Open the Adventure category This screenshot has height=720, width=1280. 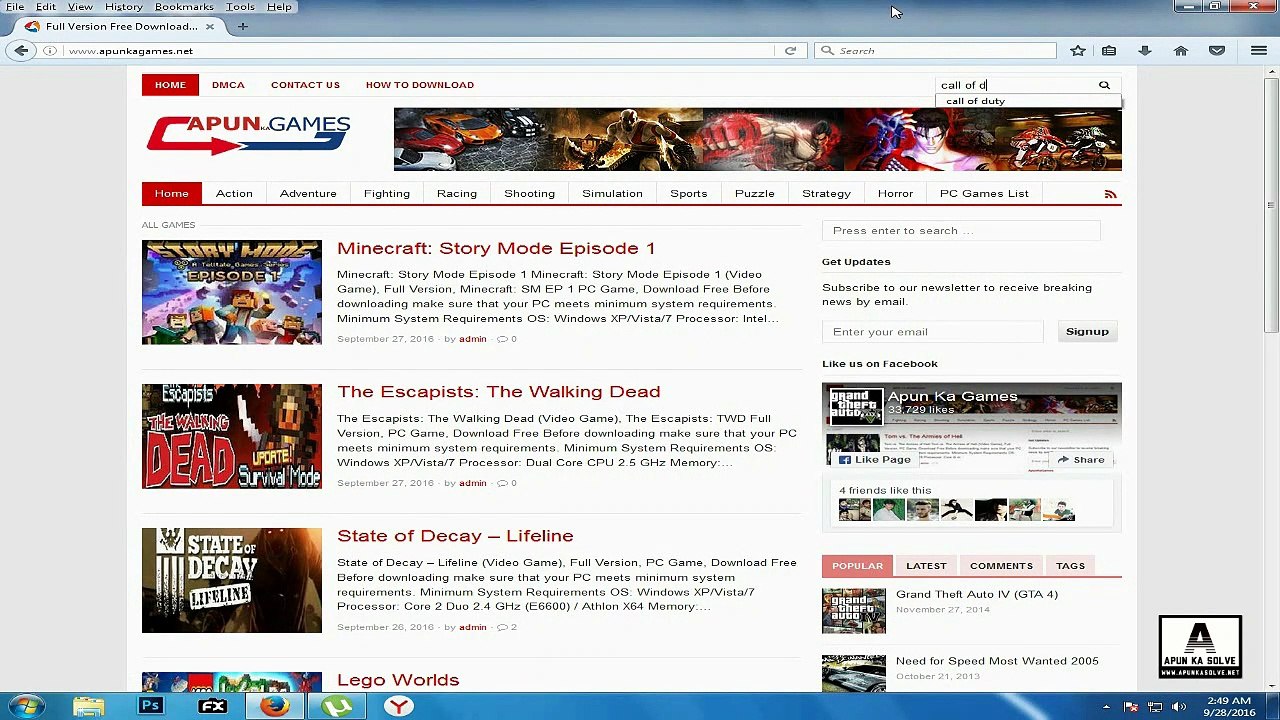tap(308, 194)
